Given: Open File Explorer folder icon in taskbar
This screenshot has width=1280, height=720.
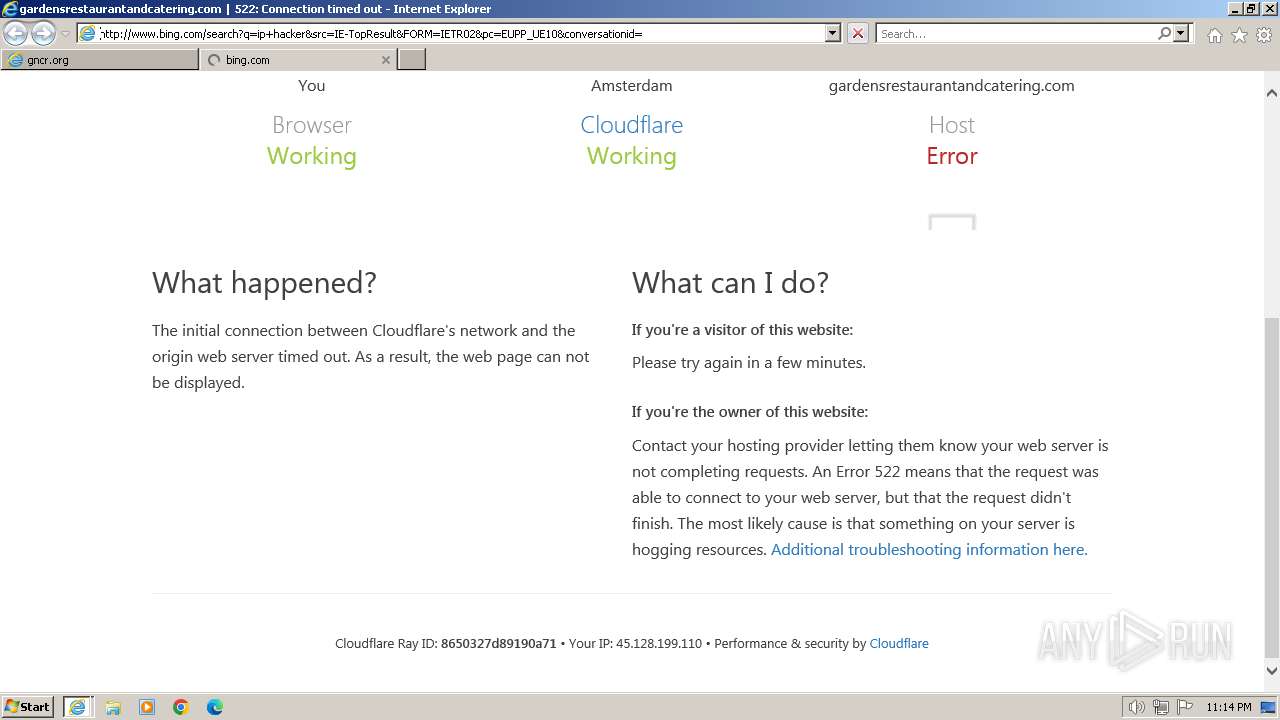Looking at the screenshot, I should coord(113,707).
